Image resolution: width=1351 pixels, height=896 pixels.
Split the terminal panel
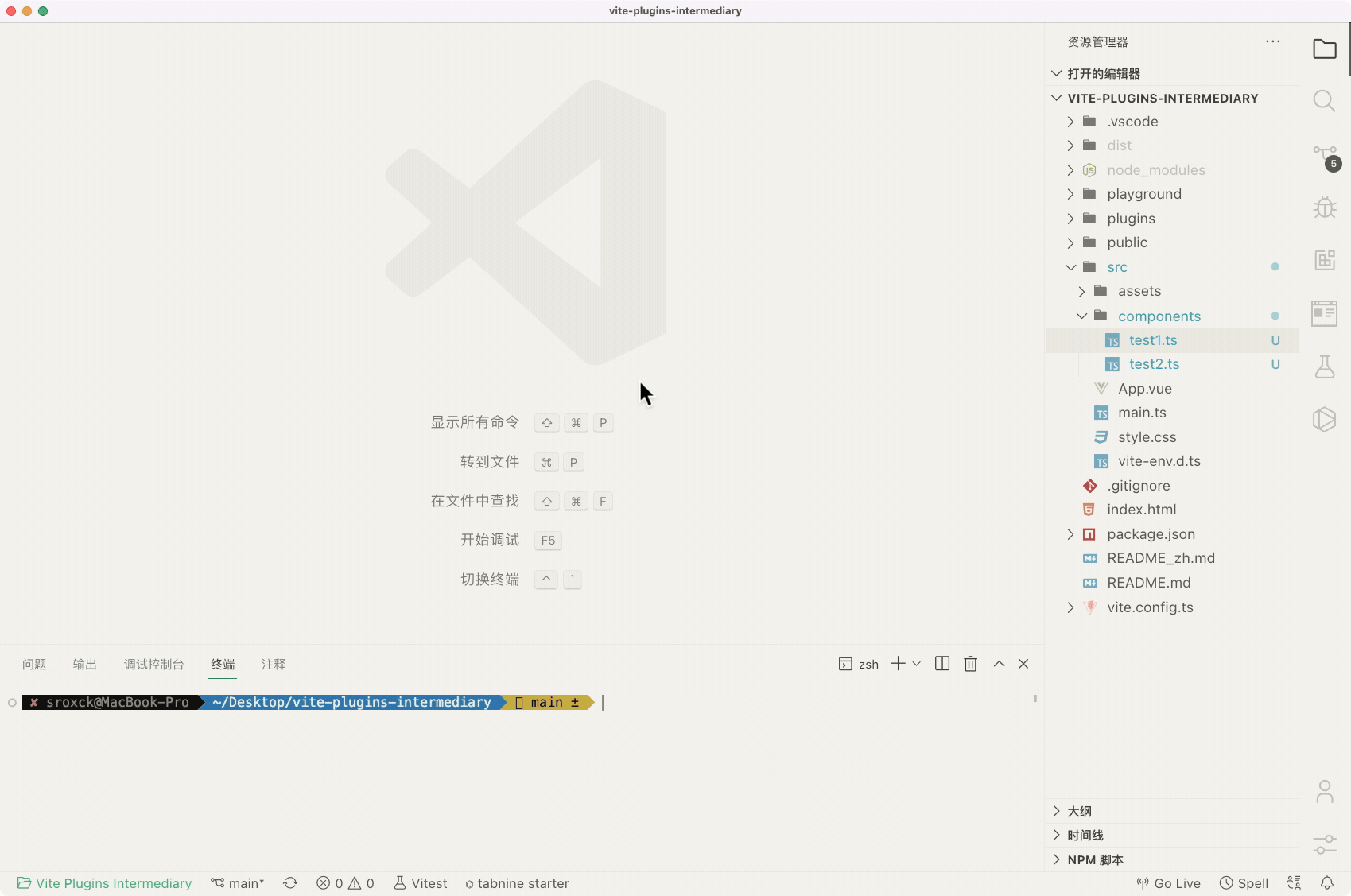942,664
